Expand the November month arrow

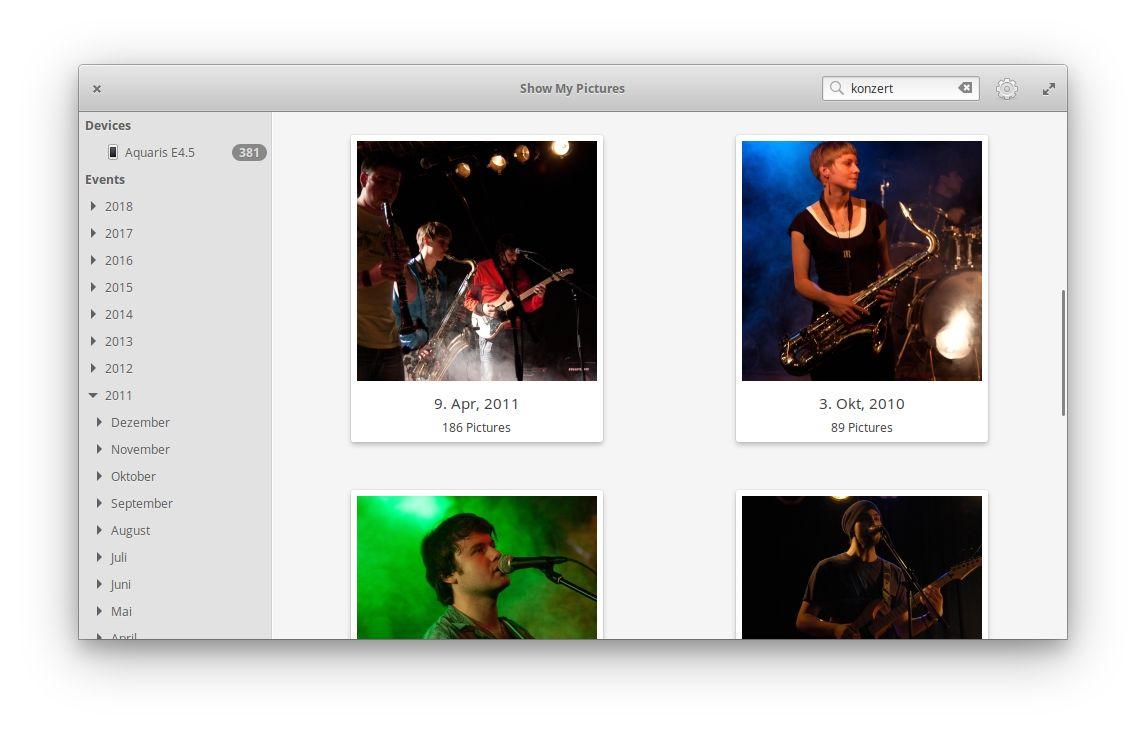coord(99,449)
